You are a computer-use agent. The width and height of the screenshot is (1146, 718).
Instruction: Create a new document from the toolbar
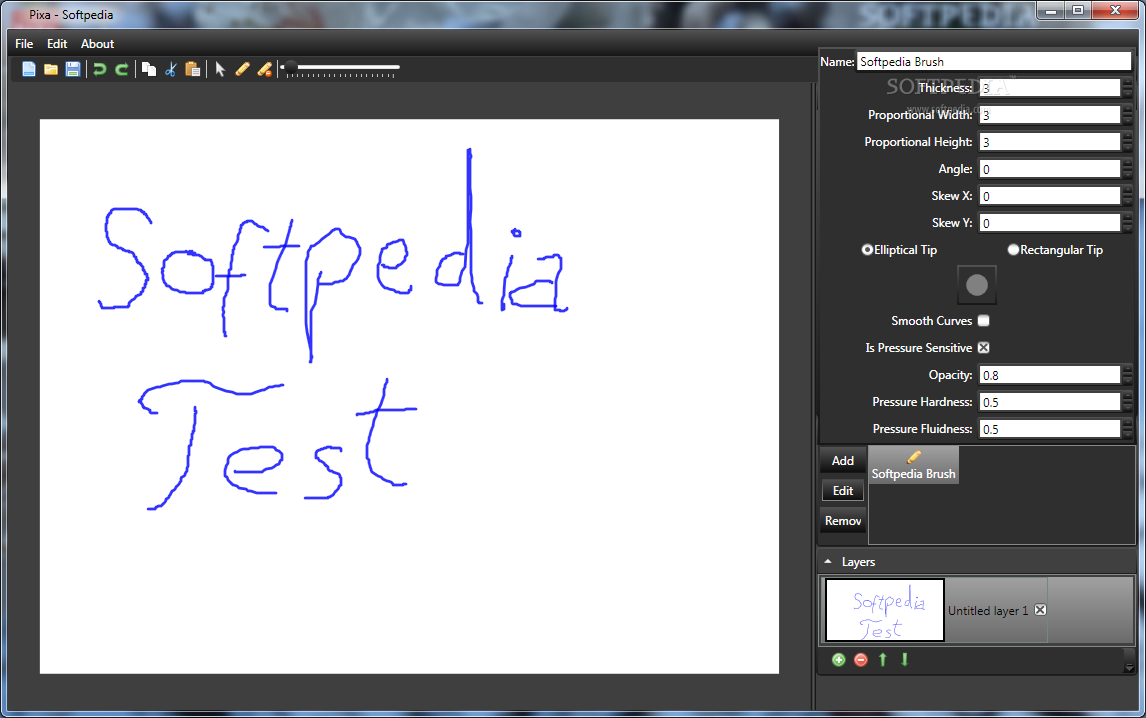tap(29, 69)
